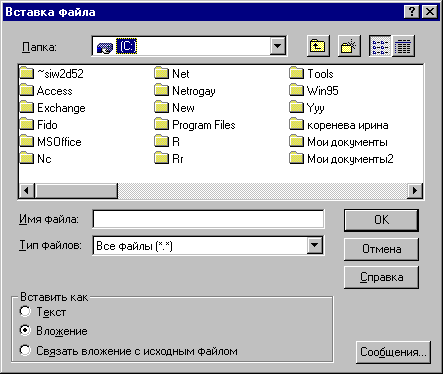
Task: Click the question mark help button
Action: click(412, 12)
